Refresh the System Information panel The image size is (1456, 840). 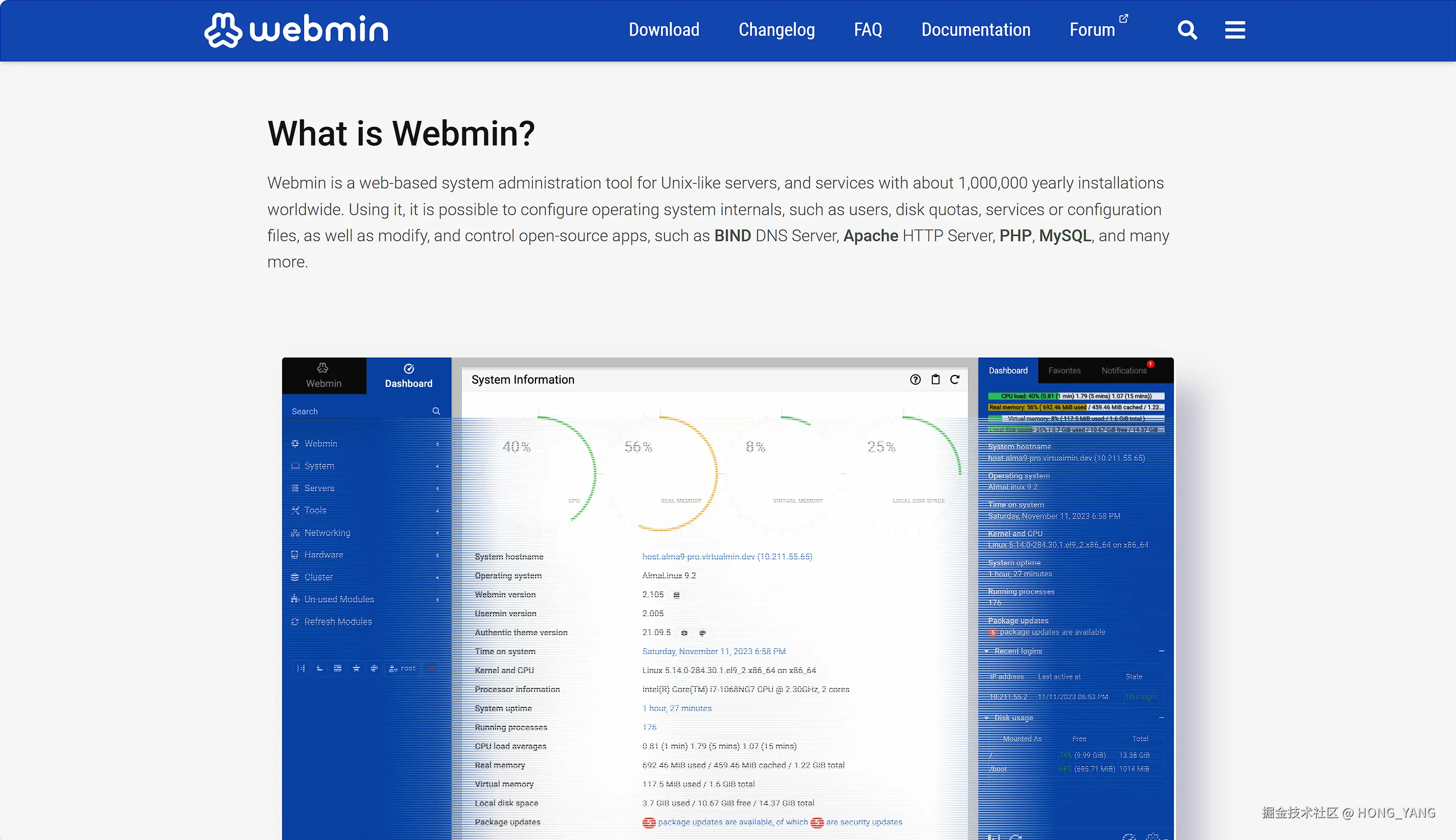click(x=955, y=380)
